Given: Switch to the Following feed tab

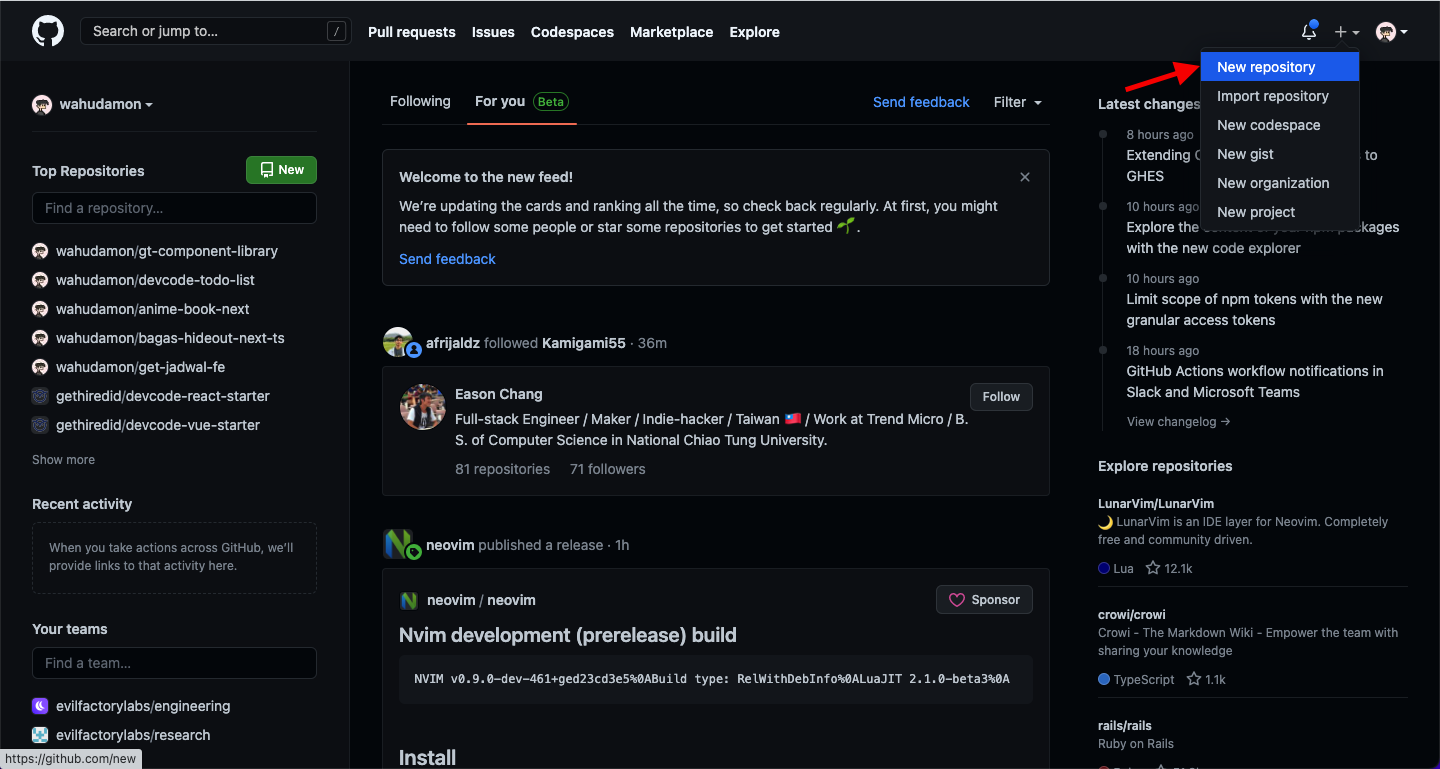Looking at the screenshot, I should tap(420, 101).
